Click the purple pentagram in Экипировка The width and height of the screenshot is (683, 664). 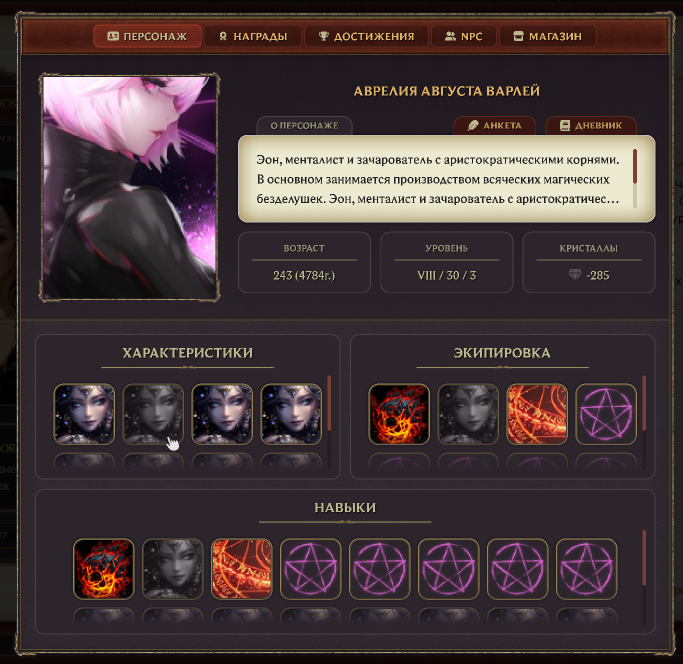pos(606,414)
